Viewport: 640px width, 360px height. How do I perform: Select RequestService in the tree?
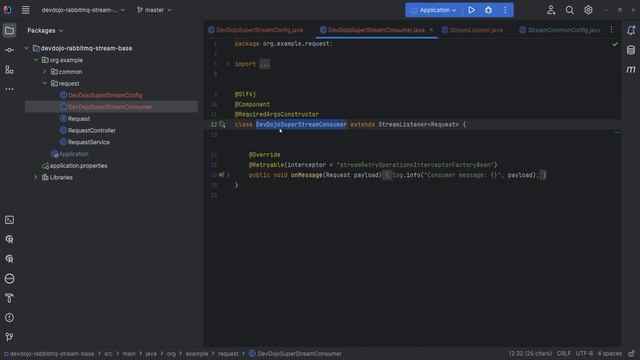pyautogui.click(x=89, y=142)
